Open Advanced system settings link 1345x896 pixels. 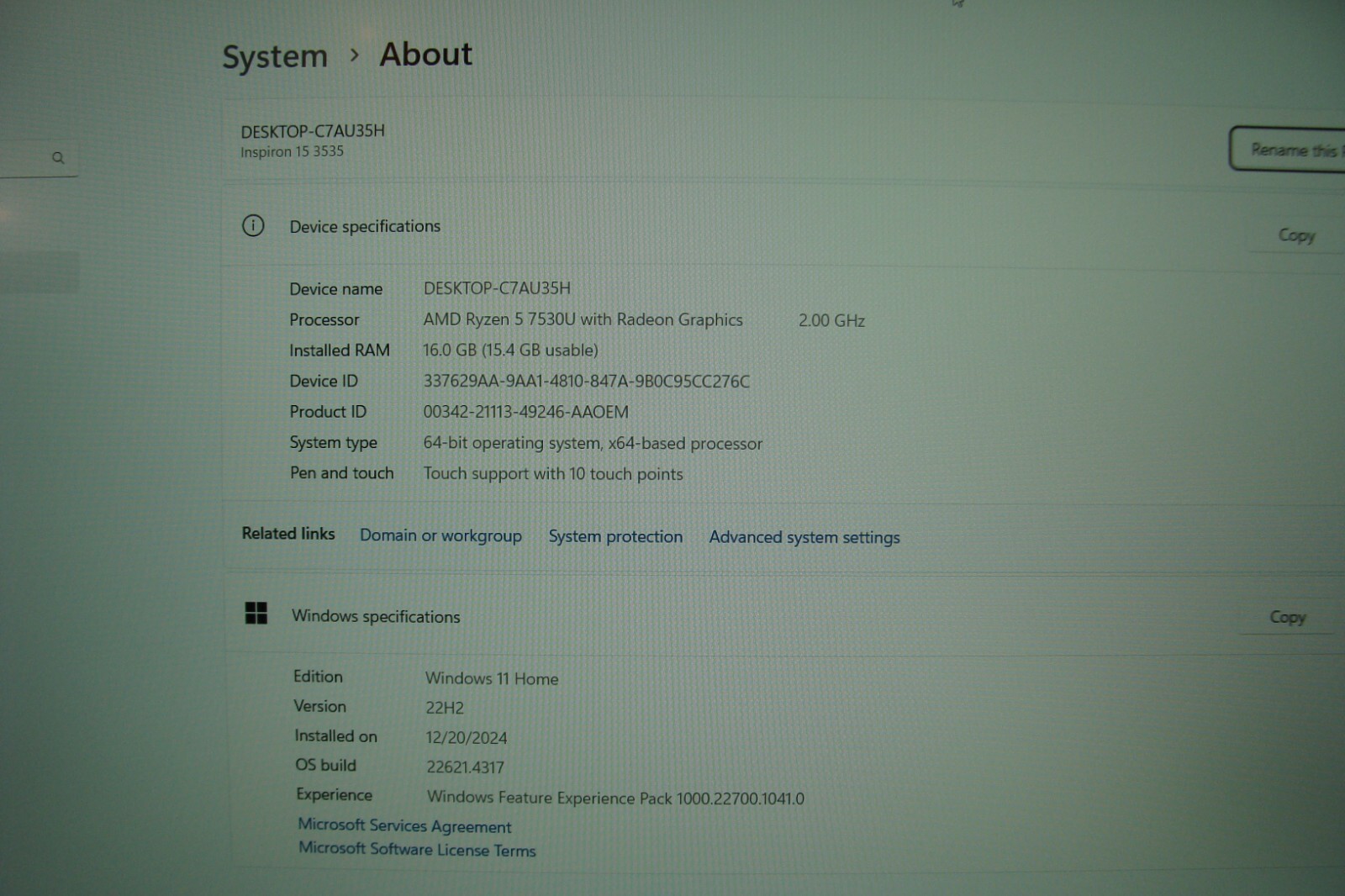click(804, 537)
